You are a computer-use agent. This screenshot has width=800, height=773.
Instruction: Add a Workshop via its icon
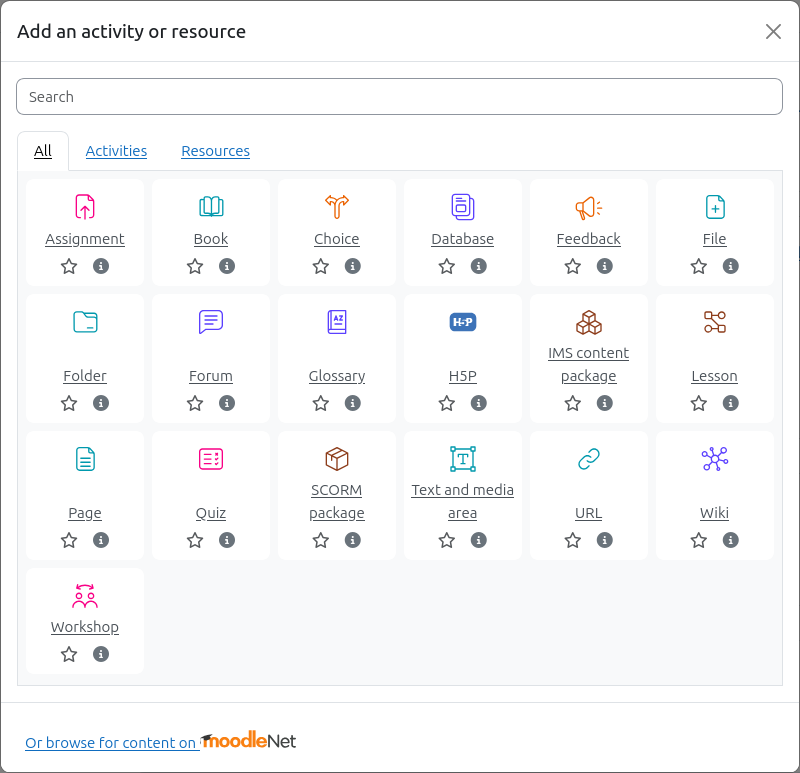[85, 596]
